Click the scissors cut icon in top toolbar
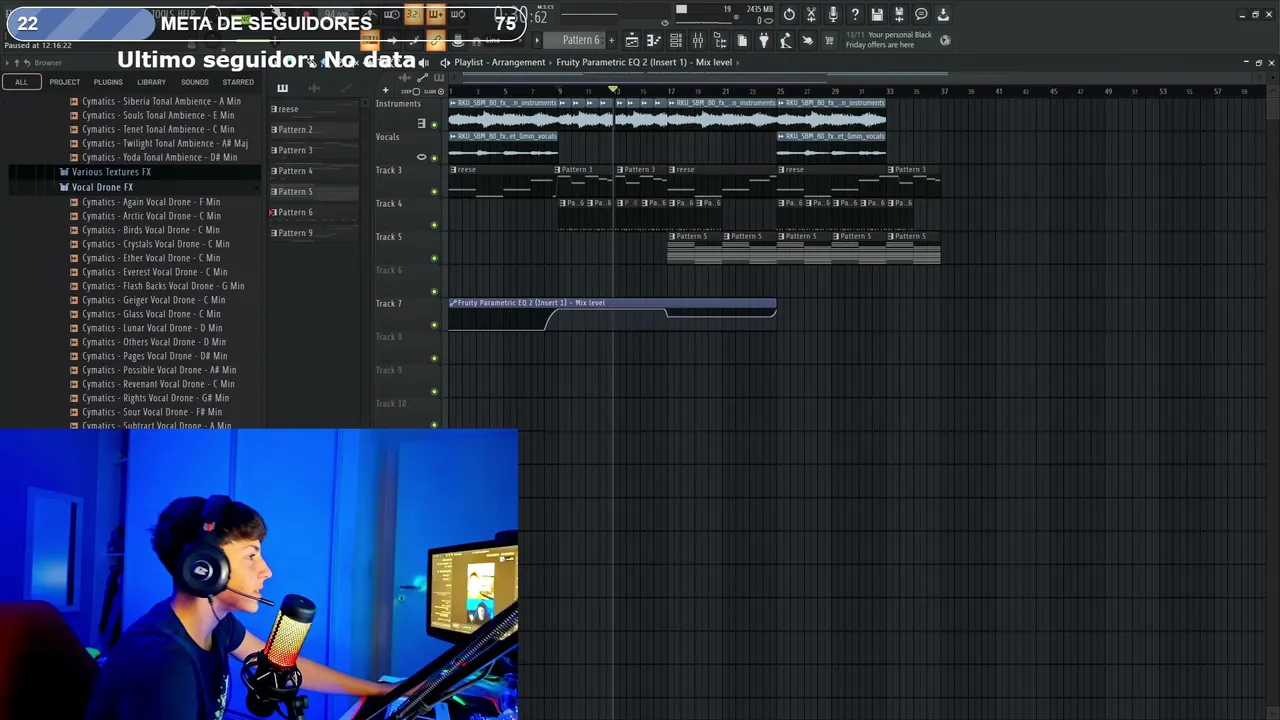1280x720 pixels. pyautogui.click(x=811, y=14)
